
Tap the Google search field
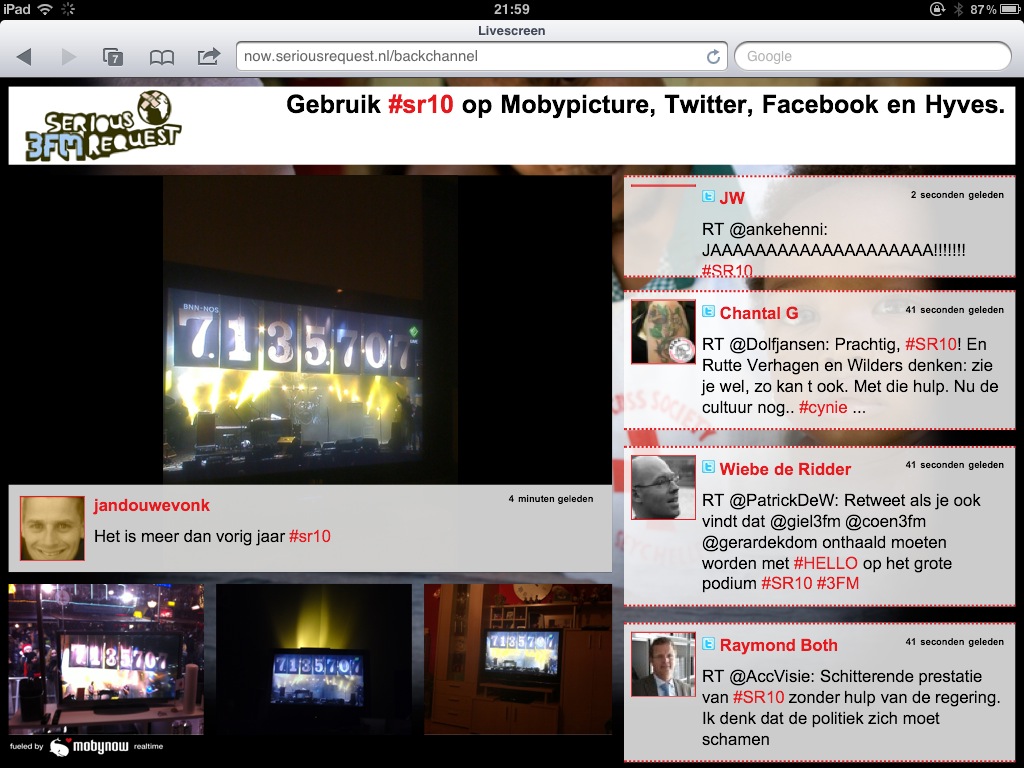pyautogui.click(x=872, y=57)
